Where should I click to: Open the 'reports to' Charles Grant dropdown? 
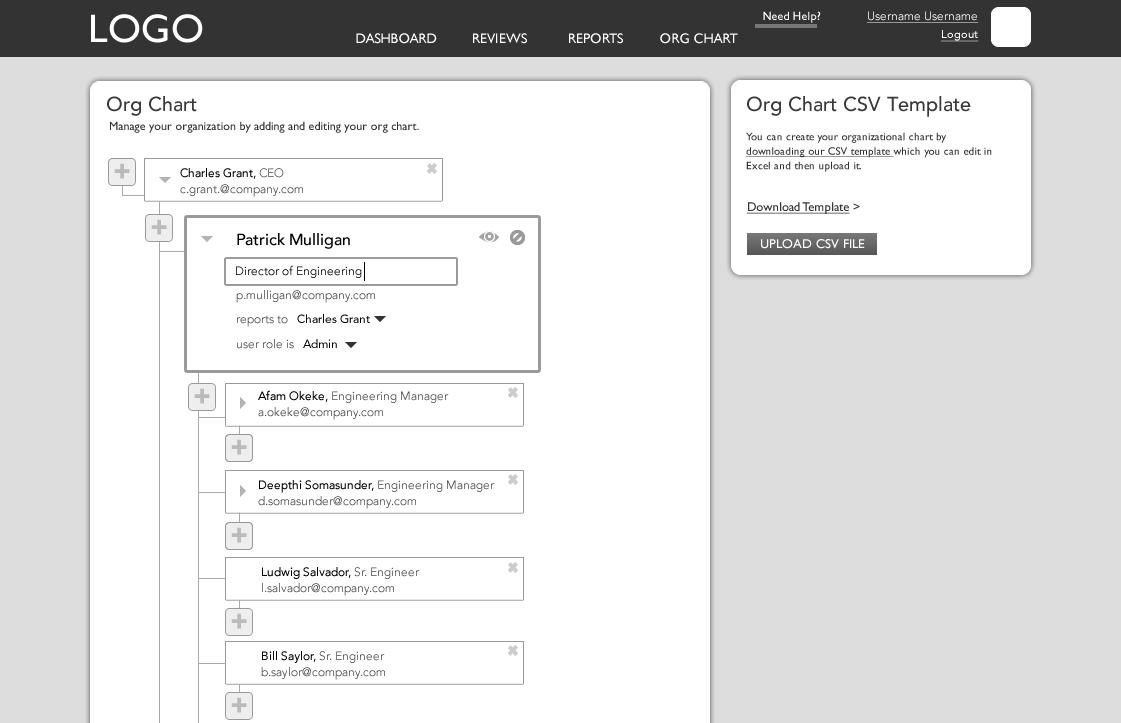click(x=341, y=319)
